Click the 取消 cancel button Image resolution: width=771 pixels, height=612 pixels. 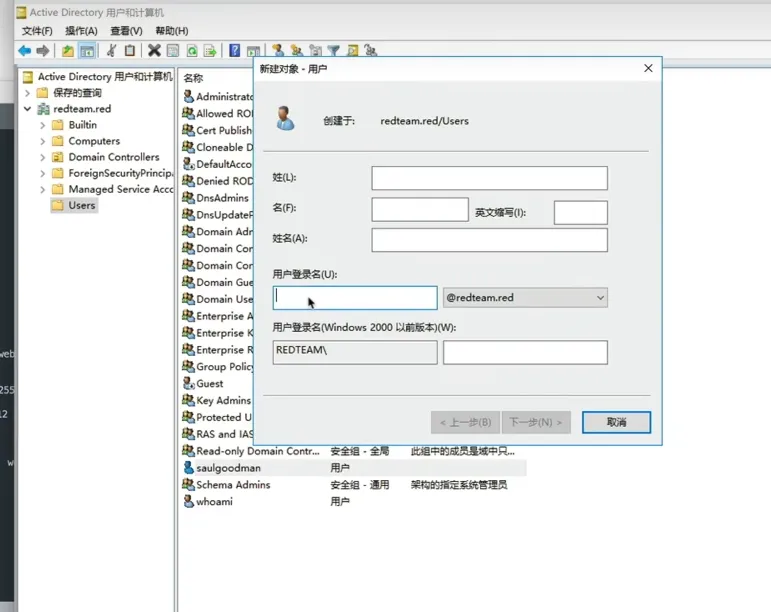pos(616,422)
